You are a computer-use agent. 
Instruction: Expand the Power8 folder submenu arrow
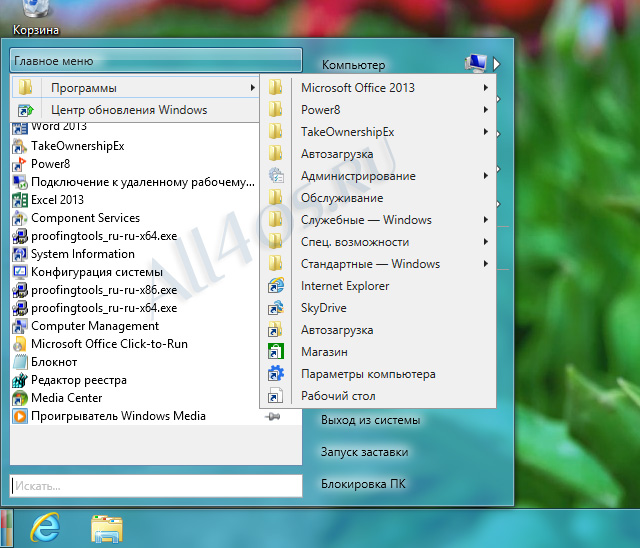486,110
